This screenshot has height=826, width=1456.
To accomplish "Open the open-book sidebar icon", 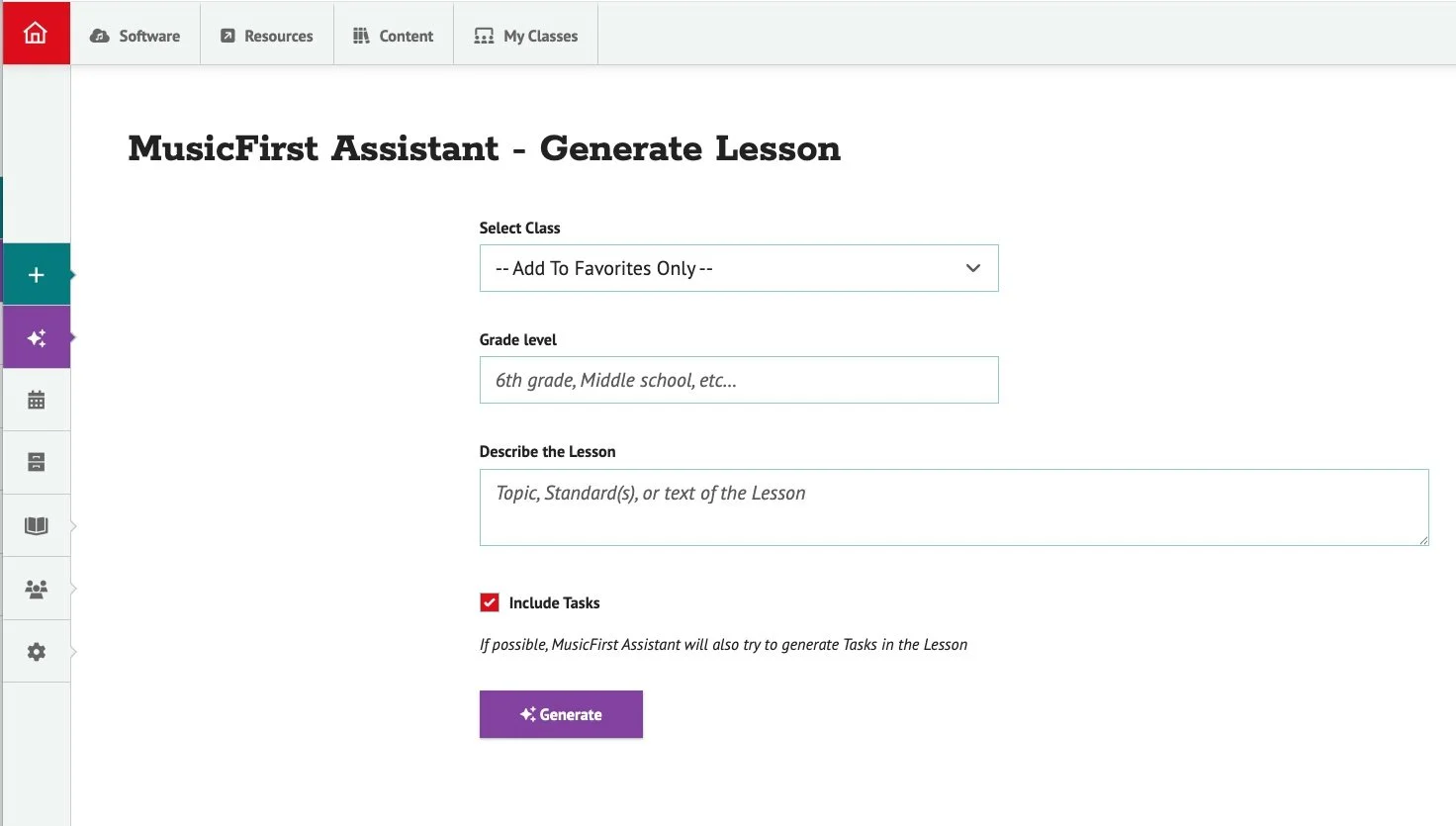I will click(x=37, y=525).
